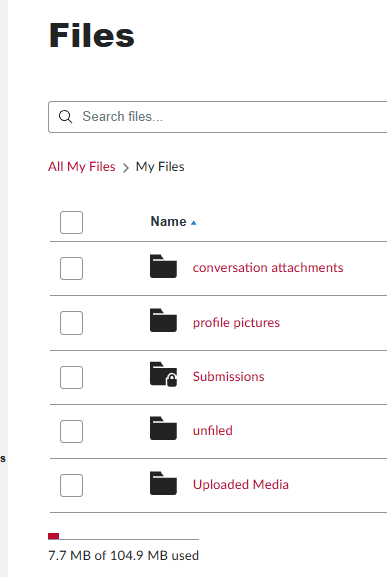The height and width of the screenshot is (577, 387).
Task: Click the Files page heading
Action: 92,35
